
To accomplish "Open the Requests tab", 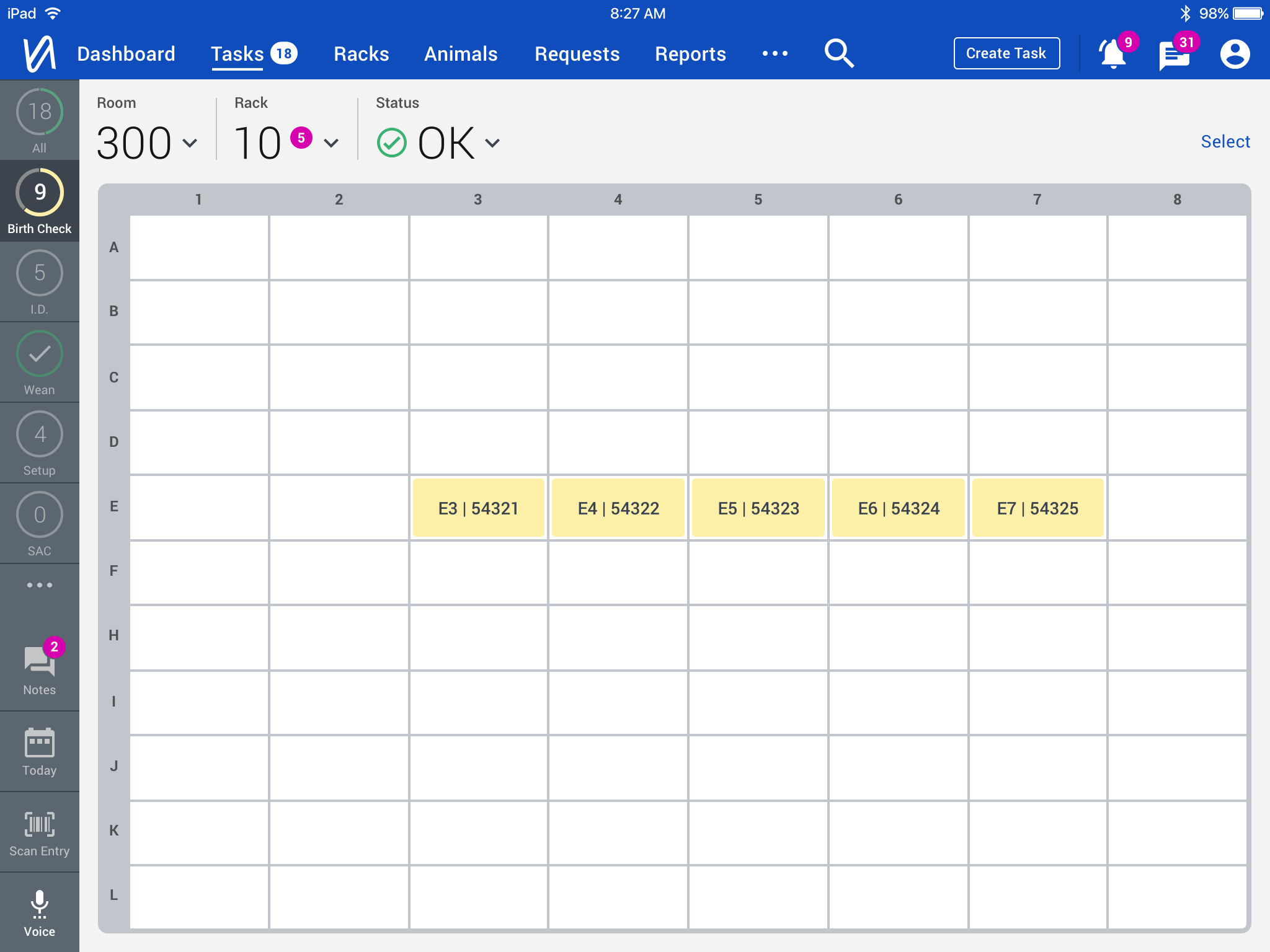I will point(577,54).
